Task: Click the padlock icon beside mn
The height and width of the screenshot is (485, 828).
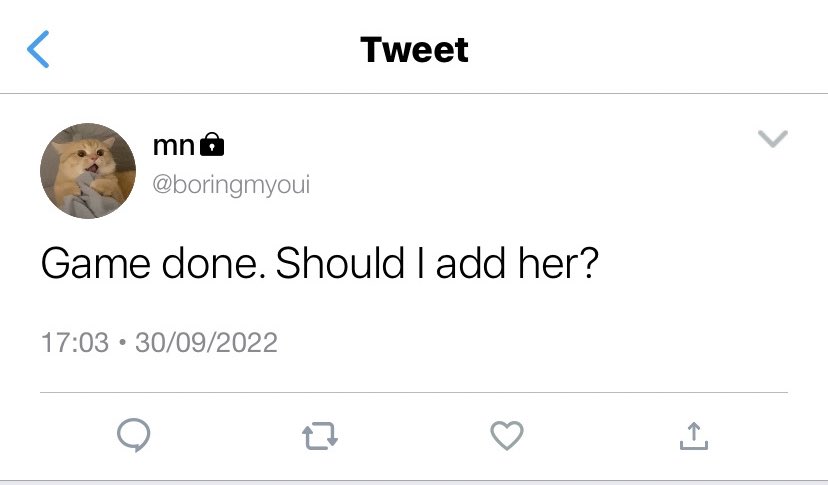Action: tap(212, 144)
